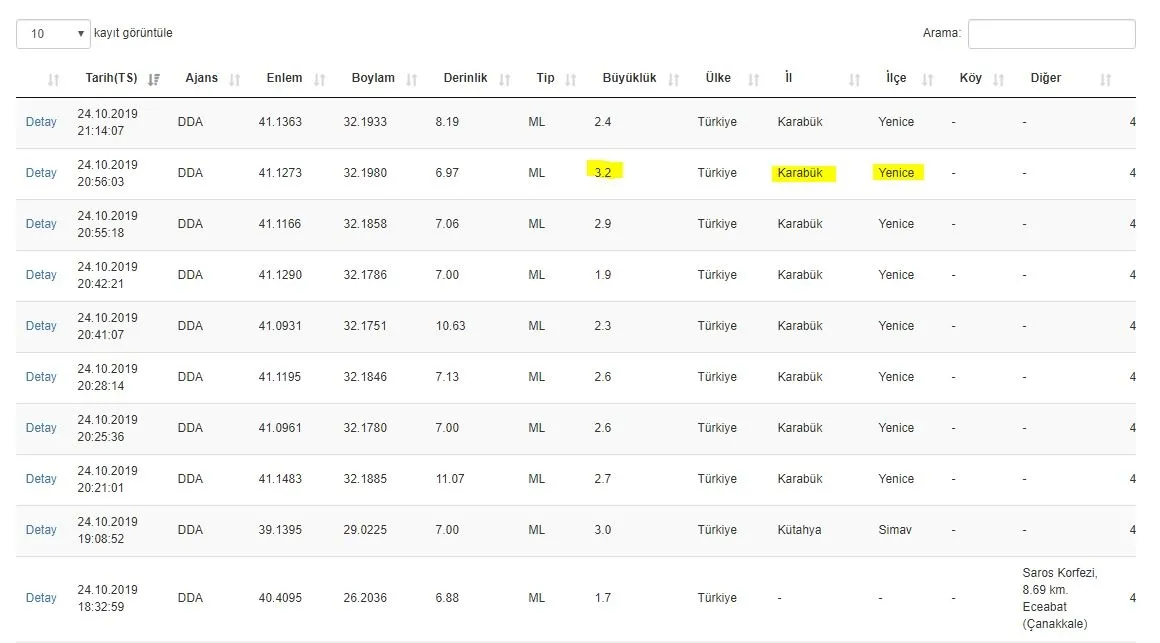Screen dimensions: 1160x643
Task: Select the highlighted 3.2 magnitude cell
Action: coord(603,172)
